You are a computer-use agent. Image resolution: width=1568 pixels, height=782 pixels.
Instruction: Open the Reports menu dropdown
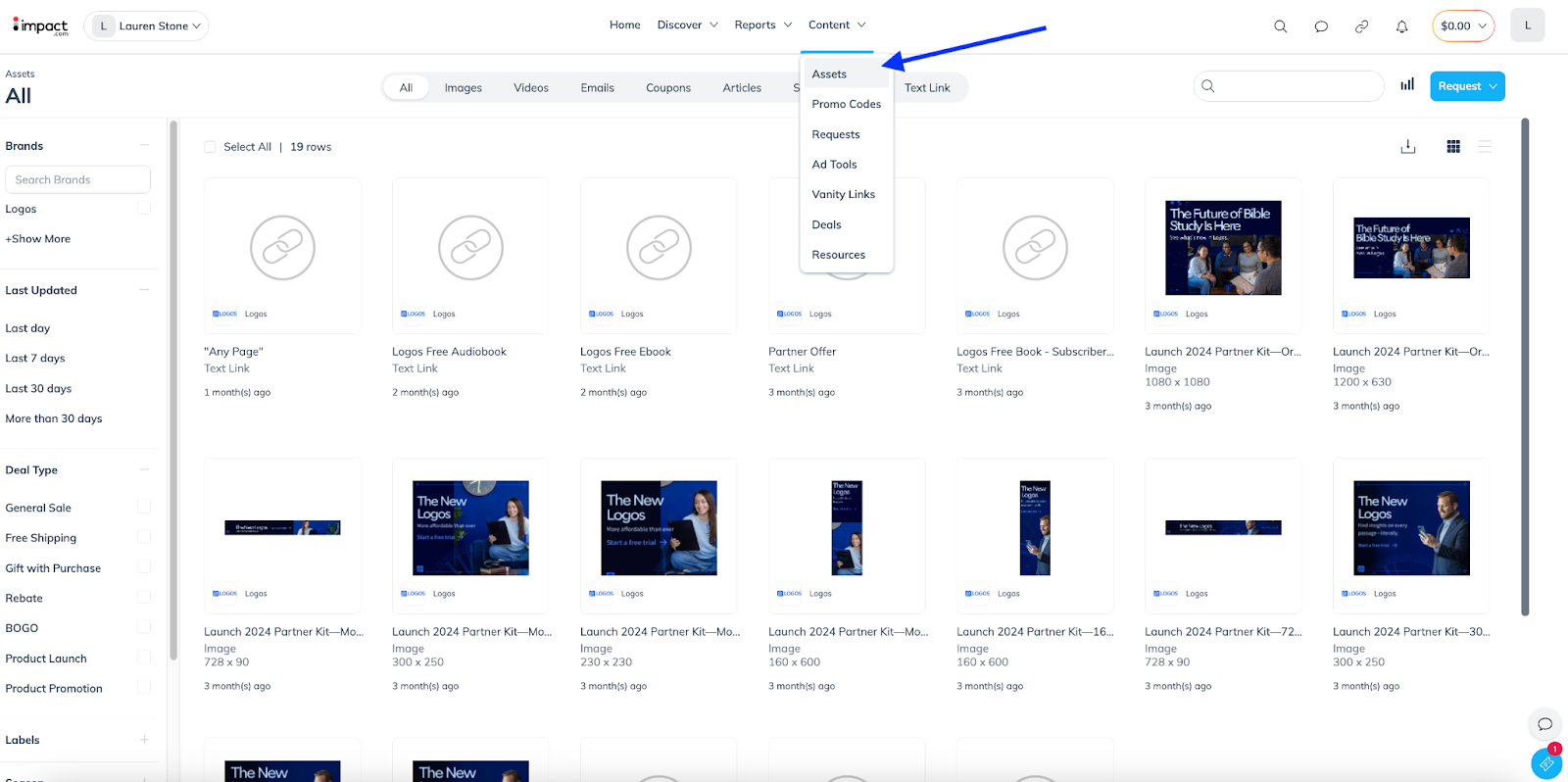[762, 25]
